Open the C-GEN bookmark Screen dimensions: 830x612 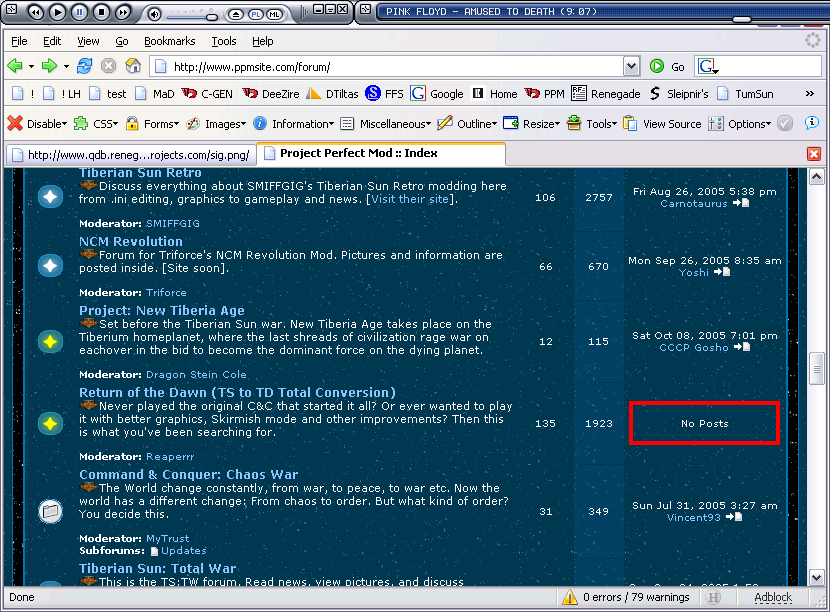tap(207, 94)
